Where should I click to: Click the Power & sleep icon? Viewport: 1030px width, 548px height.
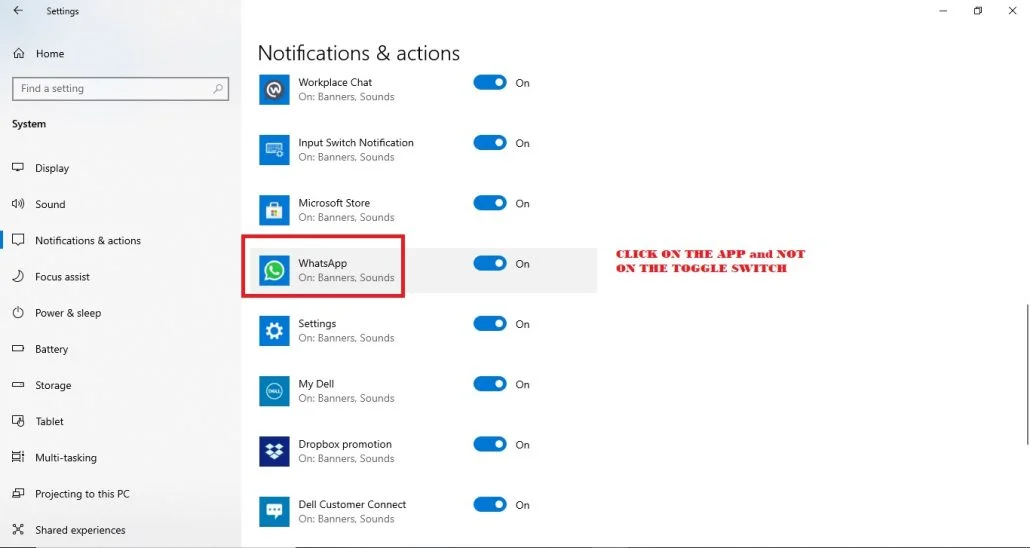click(18, 312)
